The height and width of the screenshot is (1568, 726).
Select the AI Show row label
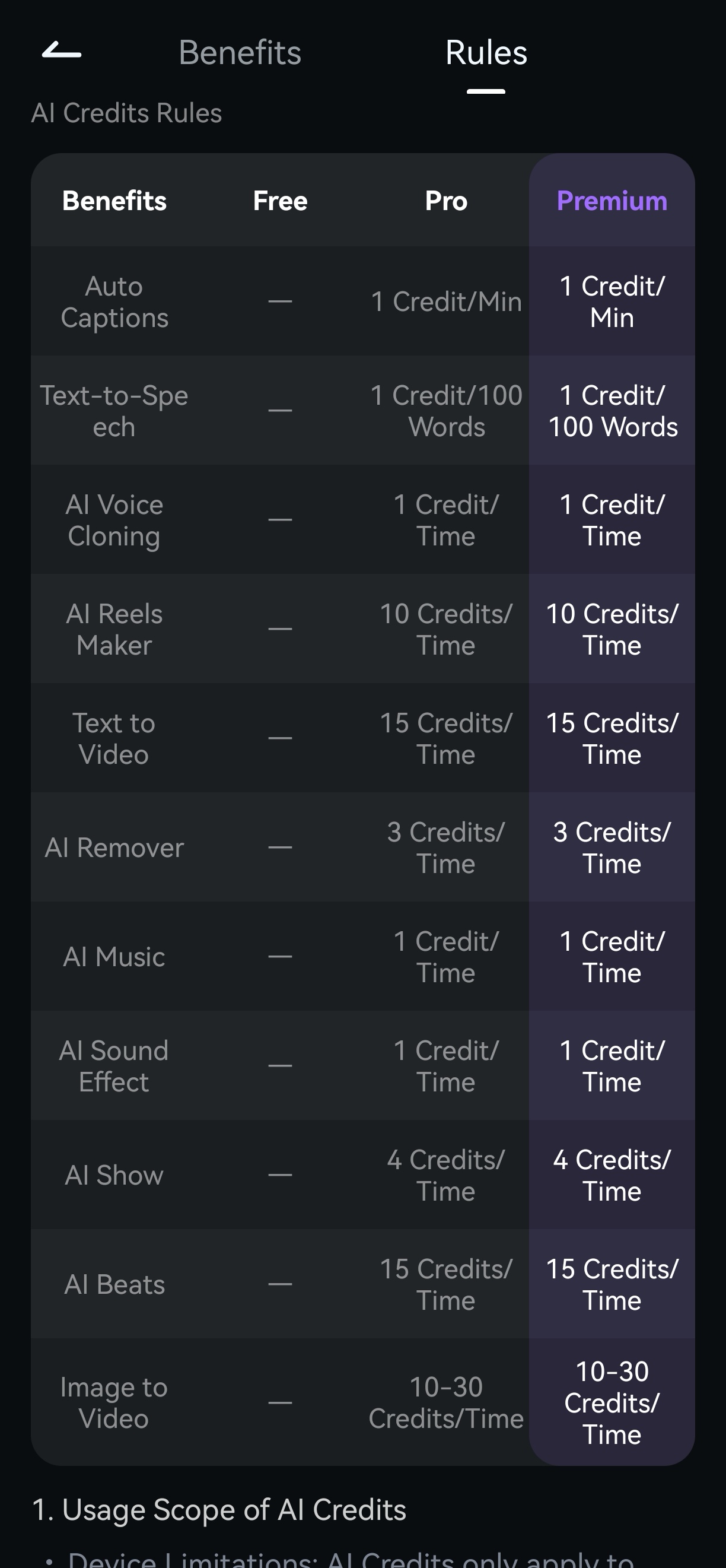coord(114,1175)
